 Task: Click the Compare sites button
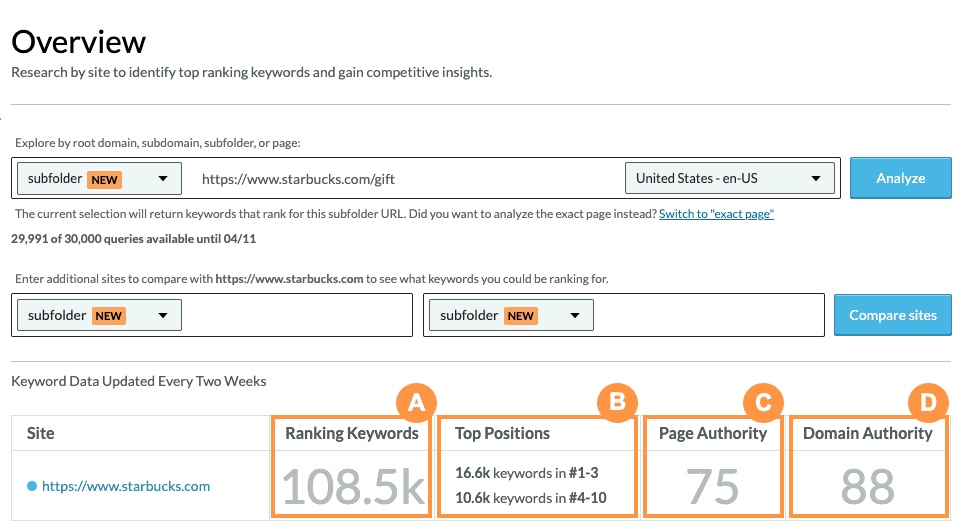point(892,315)
